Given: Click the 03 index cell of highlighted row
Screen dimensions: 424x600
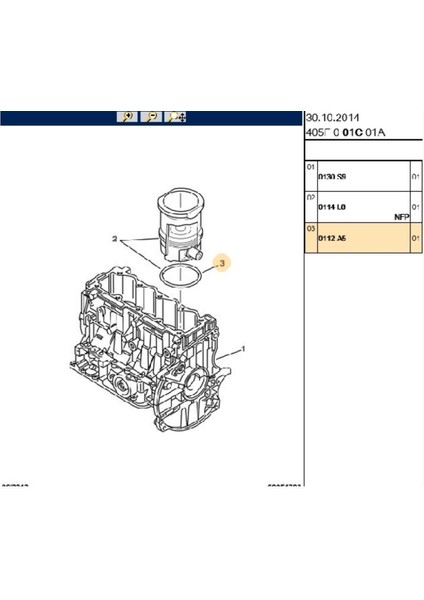Looking at the screenshot, I should coord(311,238).
